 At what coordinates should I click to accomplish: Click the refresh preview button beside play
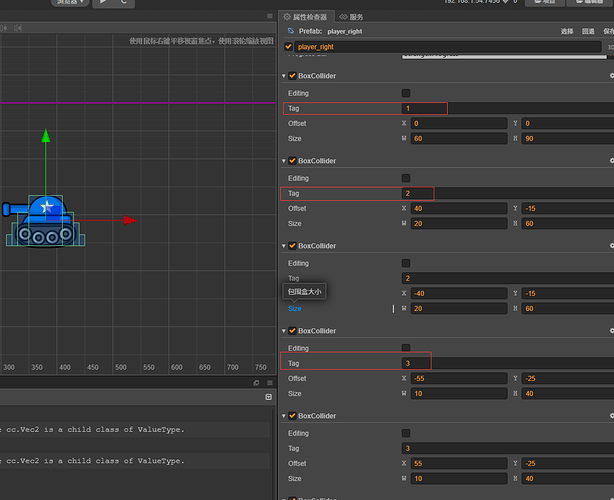(123, 3)
